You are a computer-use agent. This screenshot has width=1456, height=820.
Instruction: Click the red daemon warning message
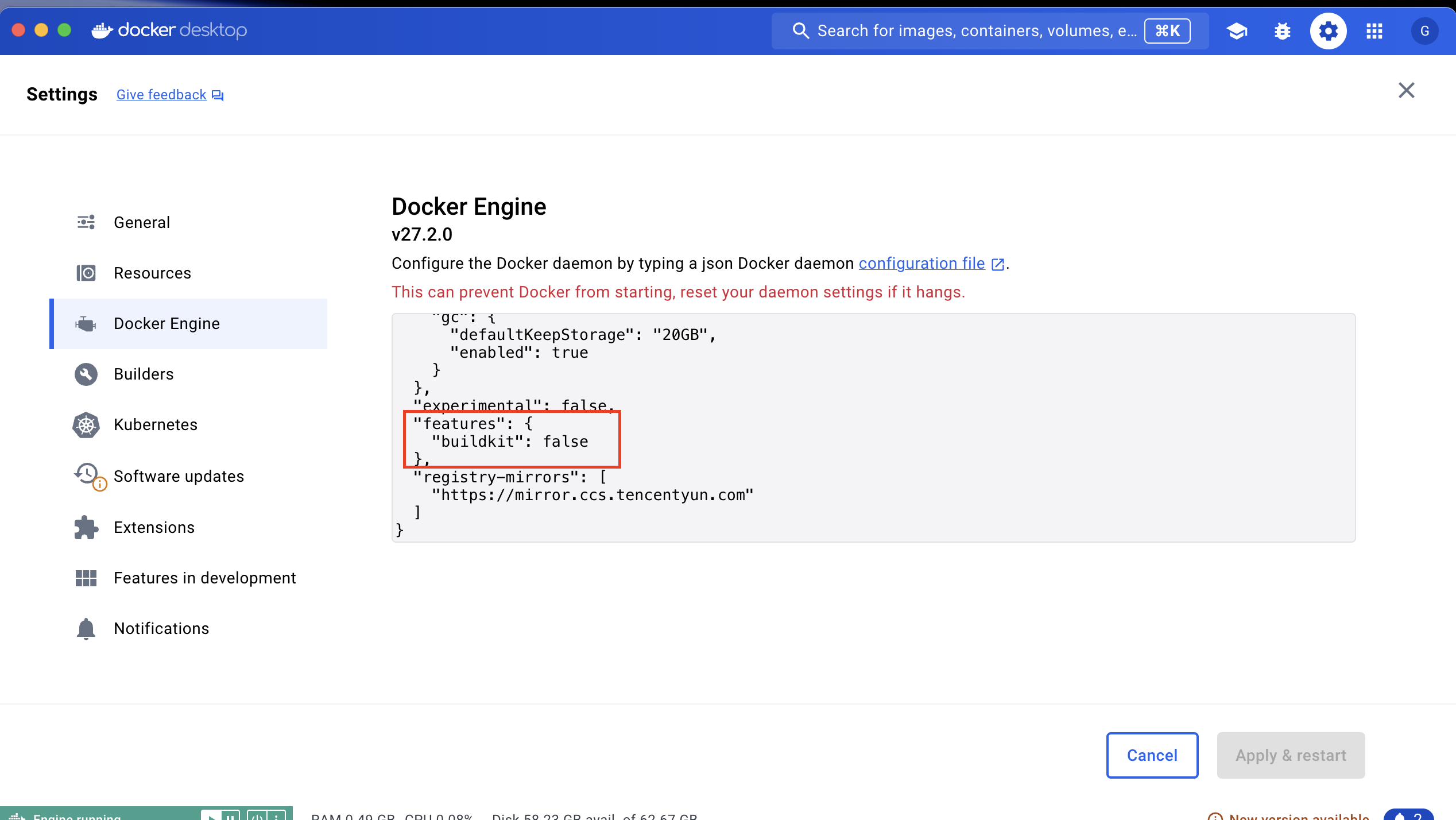[x=678, y=292]
